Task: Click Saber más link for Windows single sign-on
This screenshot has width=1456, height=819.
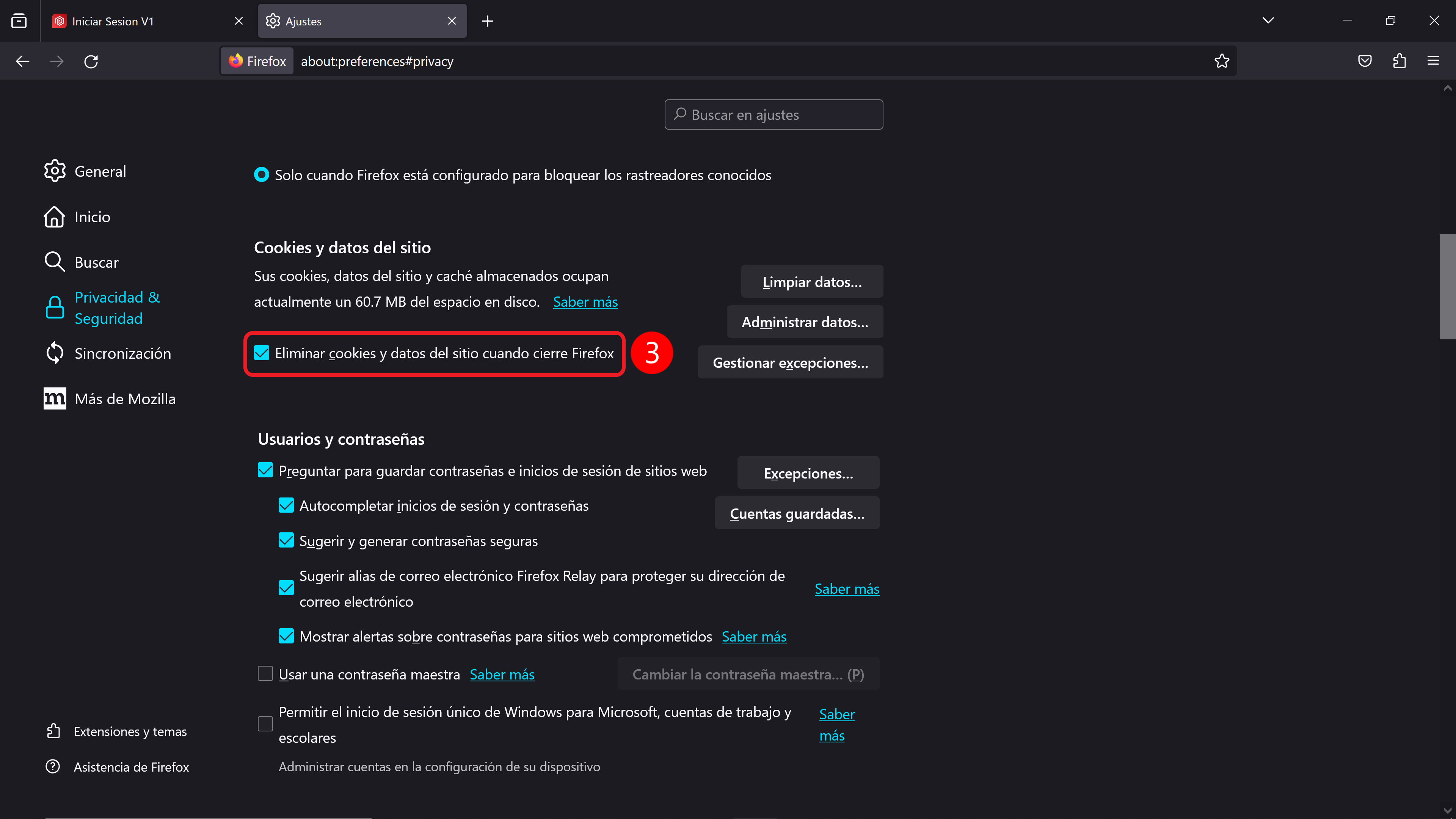Action: click(x=836, y=725)
